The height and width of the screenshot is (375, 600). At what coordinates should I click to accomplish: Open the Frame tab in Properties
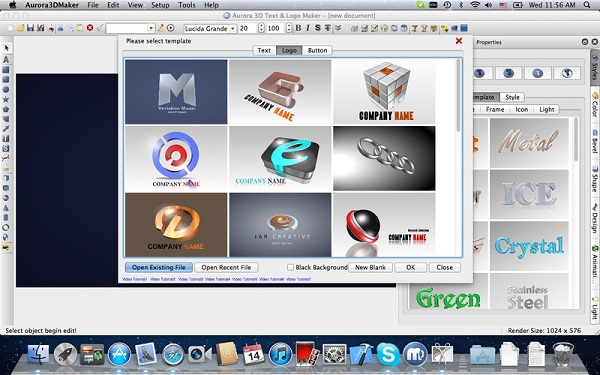click(x=495, y=109)
